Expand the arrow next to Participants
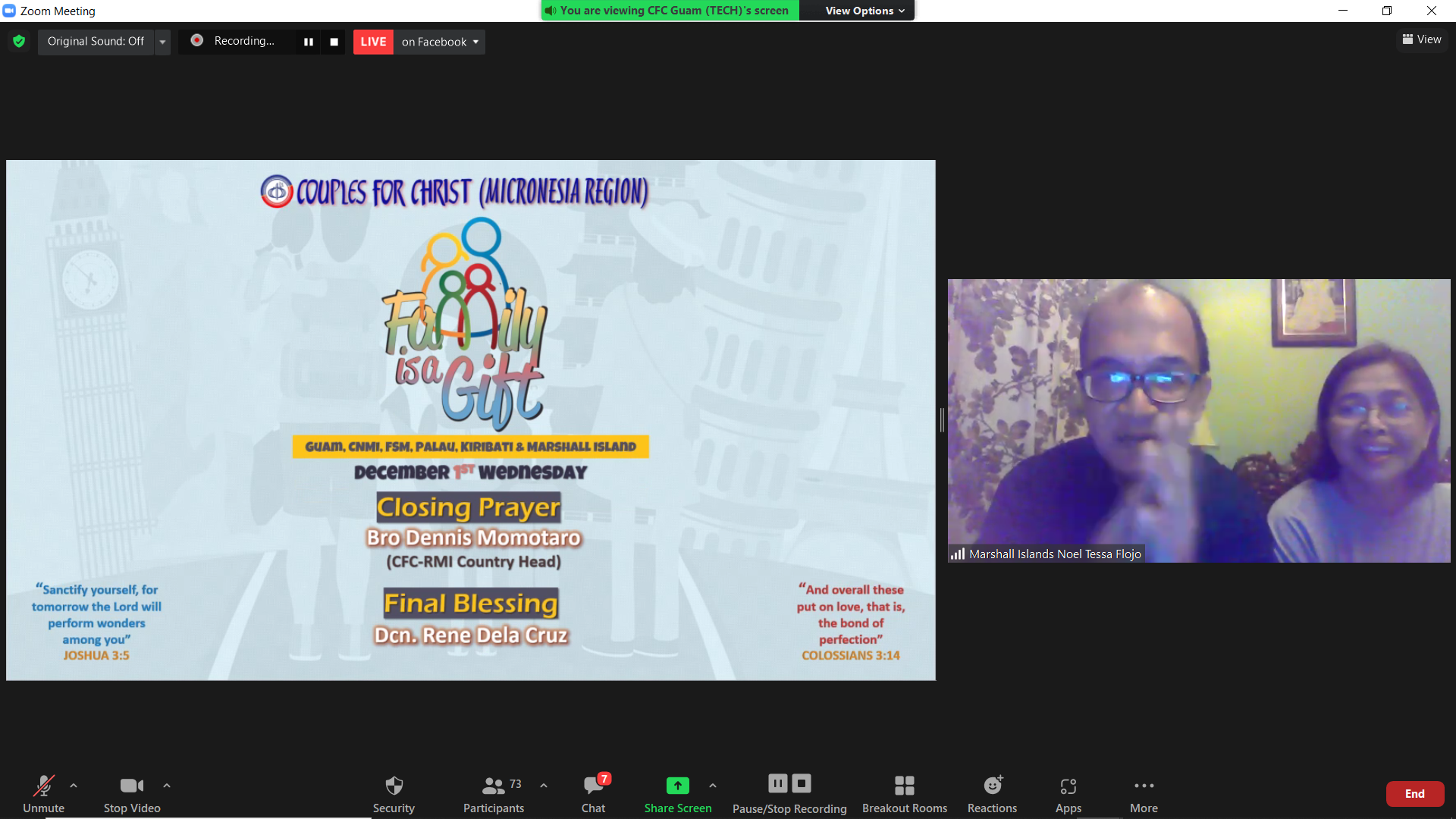The width and height of the screenshot is (1456, 819). [x=544, y=786]
